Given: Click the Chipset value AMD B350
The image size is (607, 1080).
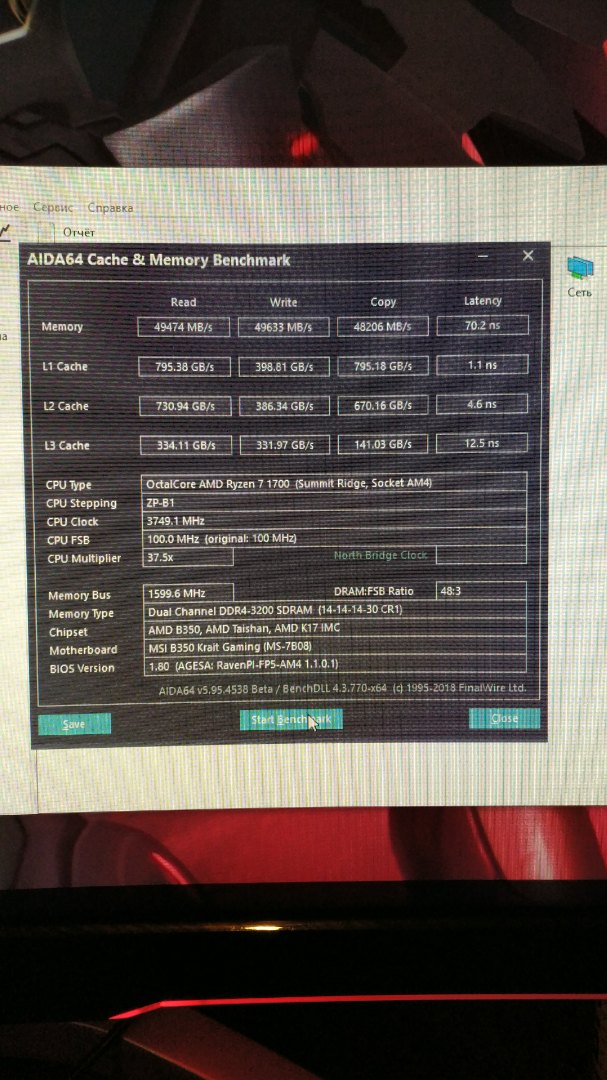Looking at the screenshot, I should (335, 628).
